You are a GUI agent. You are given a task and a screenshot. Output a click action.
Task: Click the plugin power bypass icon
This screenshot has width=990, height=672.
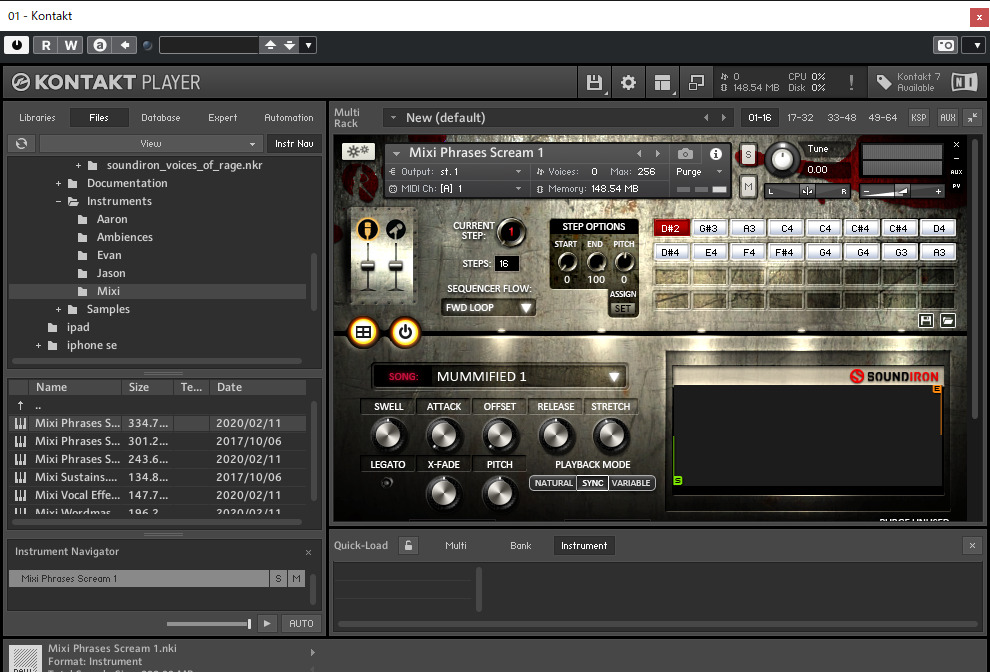click(x=16, y=45)
